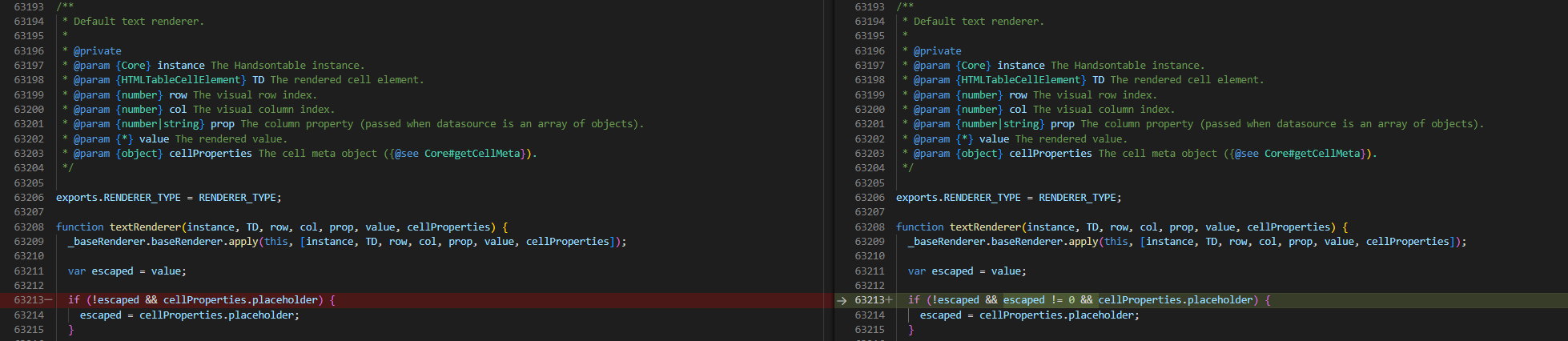
Task: Click line number 63213 in the left pane
Action: 29,300
